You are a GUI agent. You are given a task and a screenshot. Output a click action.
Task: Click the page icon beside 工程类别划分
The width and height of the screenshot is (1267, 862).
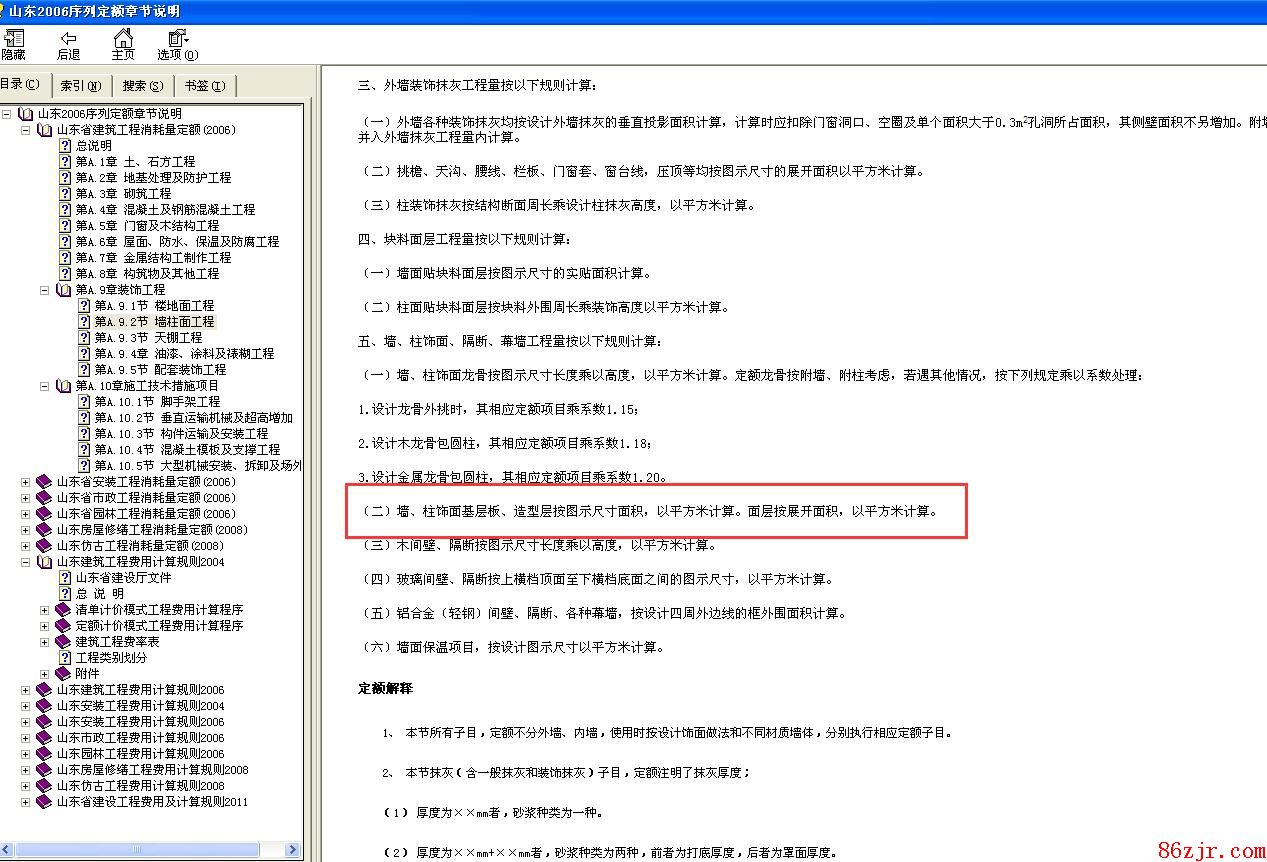pyautogui.click(x=65, y=658)
